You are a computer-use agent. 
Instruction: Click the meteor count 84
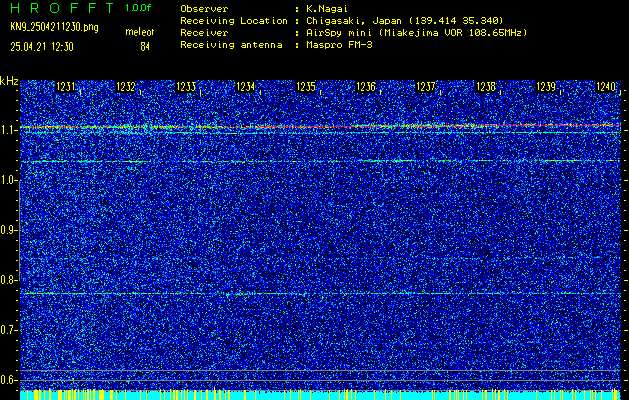[145, 47]
